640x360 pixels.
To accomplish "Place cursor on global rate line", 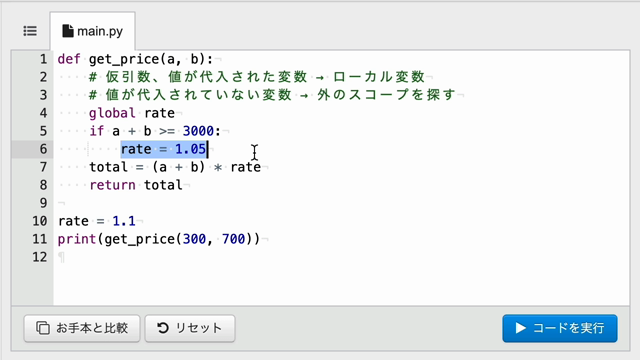I will [132, 113].
